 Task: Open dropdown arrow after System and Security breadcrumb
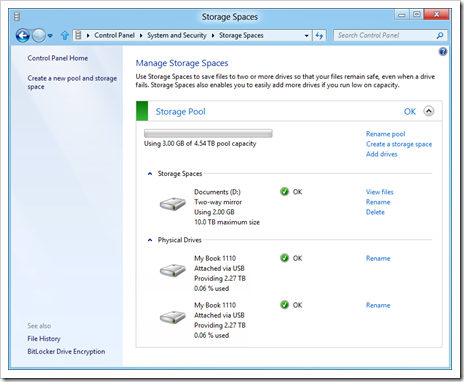point(213,36)
